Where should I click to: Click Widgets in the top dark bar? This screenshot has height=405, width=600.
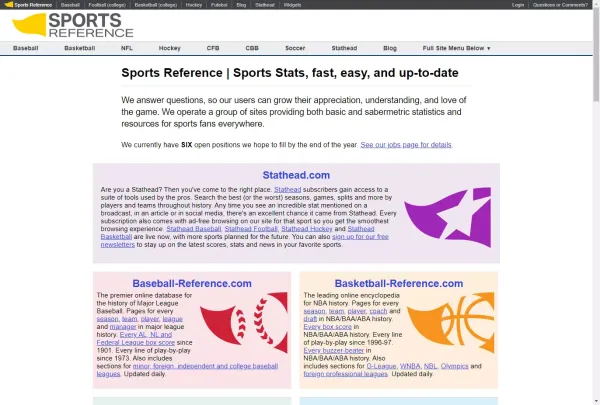(x=292, y=5)
